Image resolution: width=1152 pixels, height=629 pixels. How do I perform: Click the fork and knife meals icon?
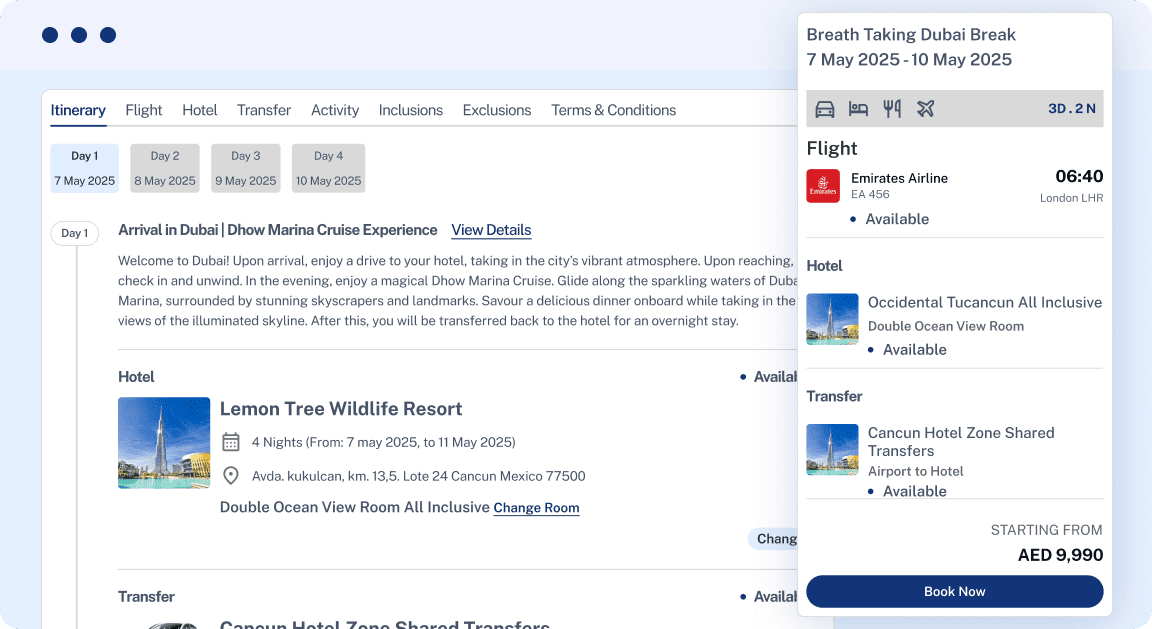click(892, 109)
